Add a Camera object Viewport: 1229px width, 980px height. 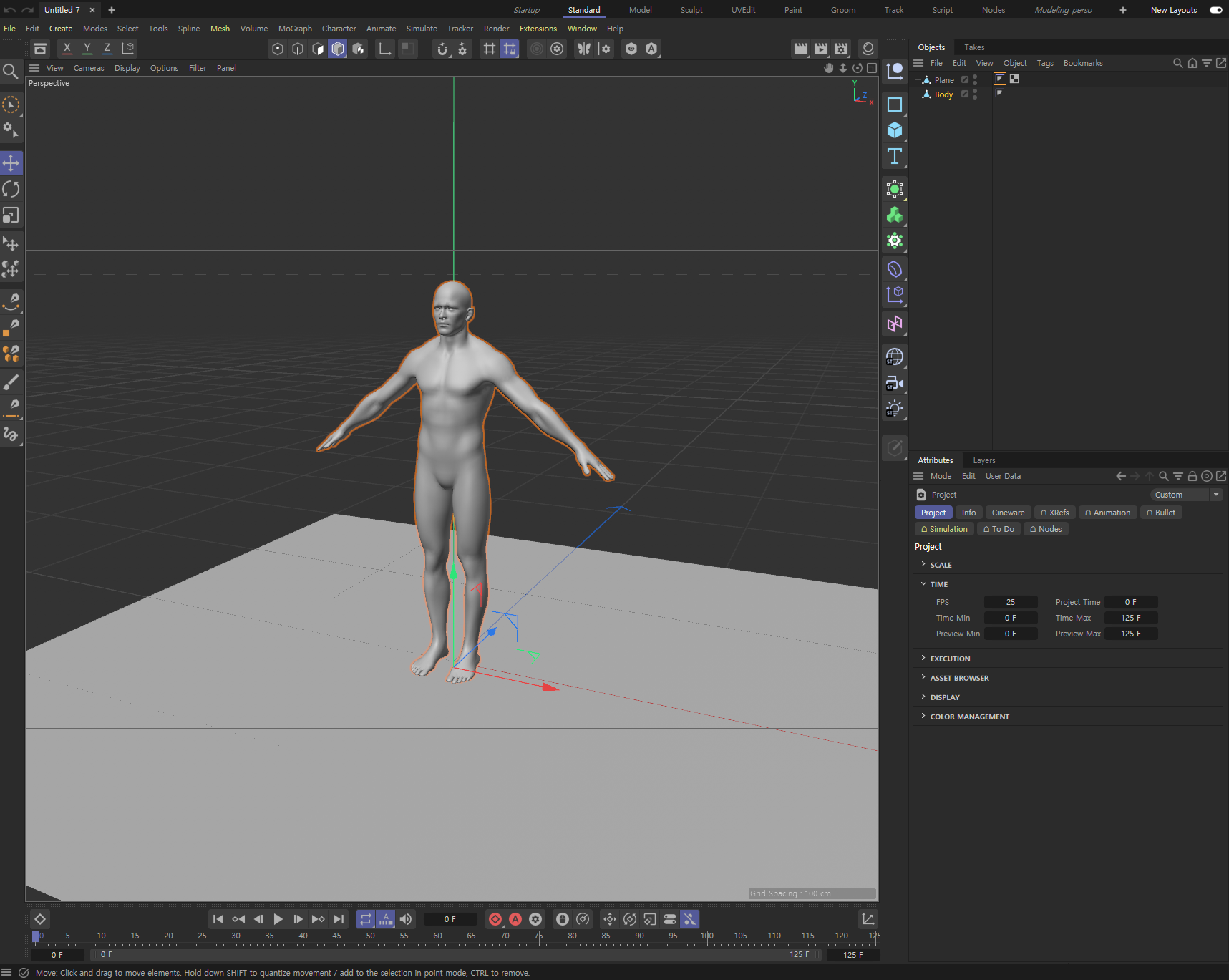tap(895, 383)
